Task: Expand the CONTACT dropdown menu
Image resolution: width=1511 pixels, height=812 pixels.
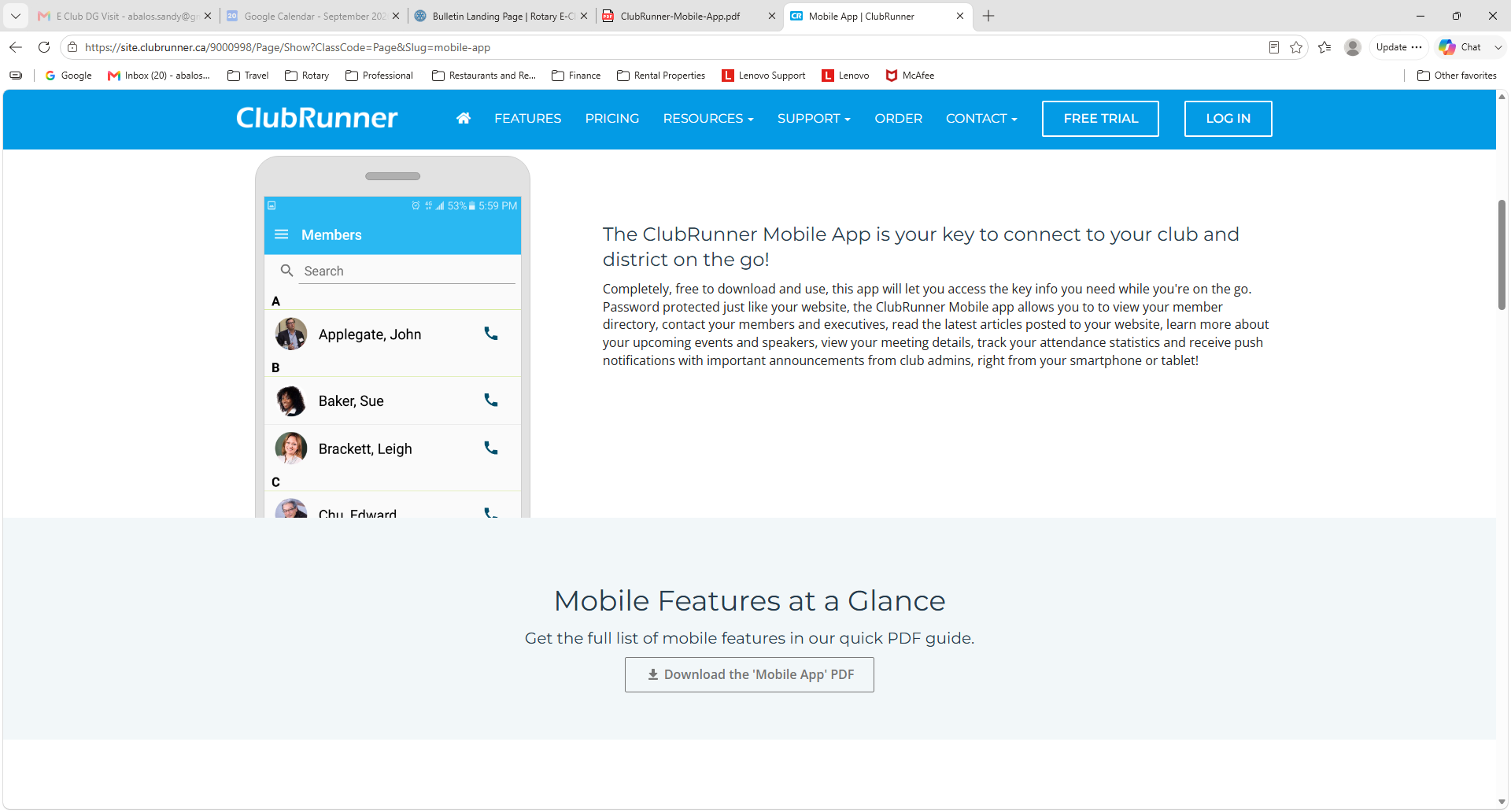Action: click(981, 118)
